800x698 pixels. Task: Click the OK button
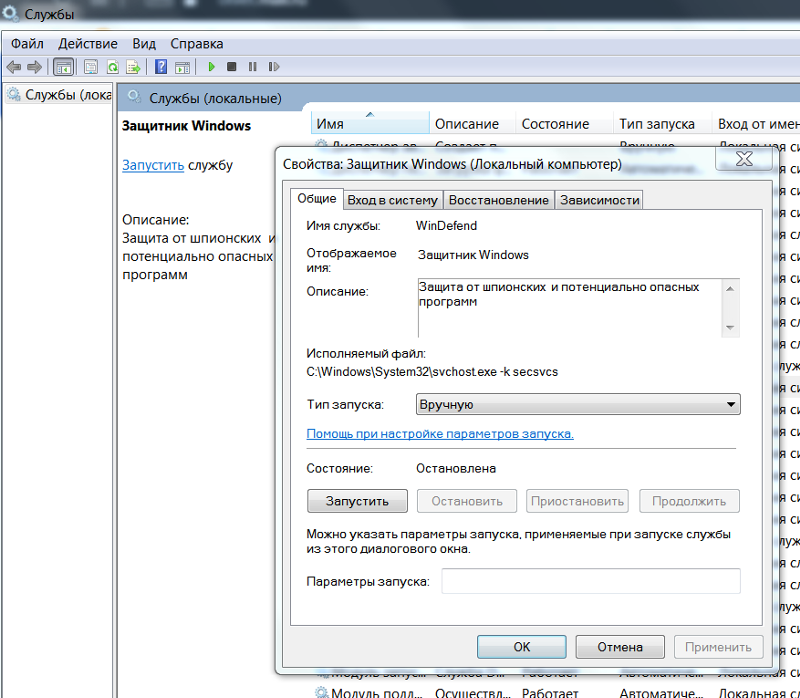click(521, 647)
